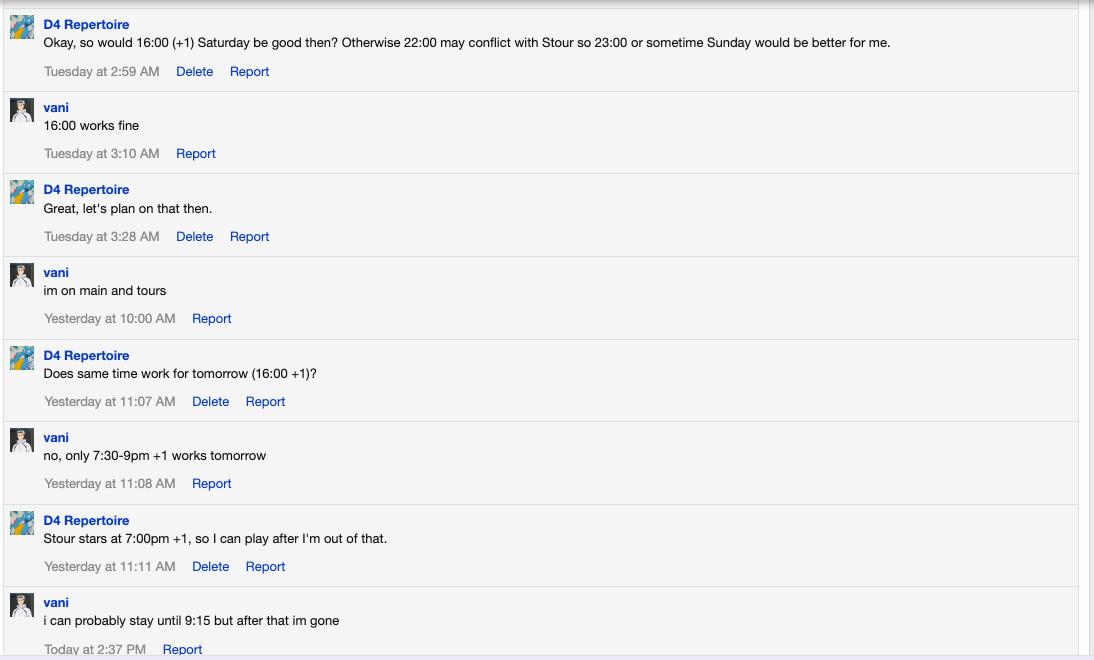This screenshot has width=1094, height=660.
Task: Delete the Tuesday 2:59 AM comment
Action: pyautogui.click(x=194, y=72)
